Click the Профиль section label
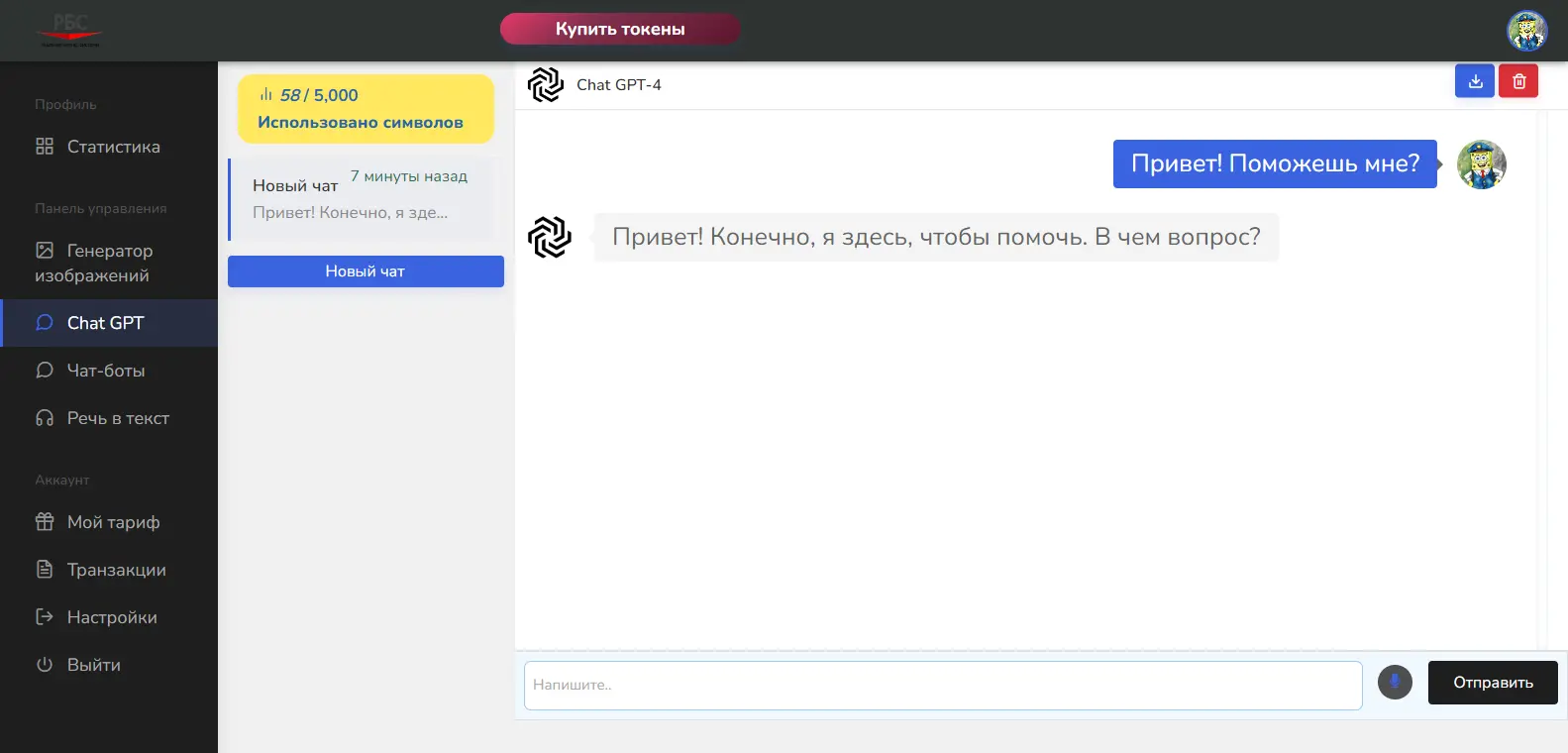Viewport: 1568px width, 753px height. coord(65,104)
